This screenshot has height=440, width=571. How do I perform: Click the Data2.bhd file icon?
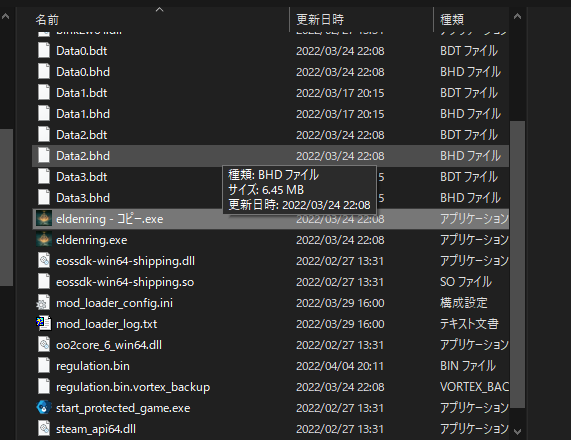pos(44,156)
